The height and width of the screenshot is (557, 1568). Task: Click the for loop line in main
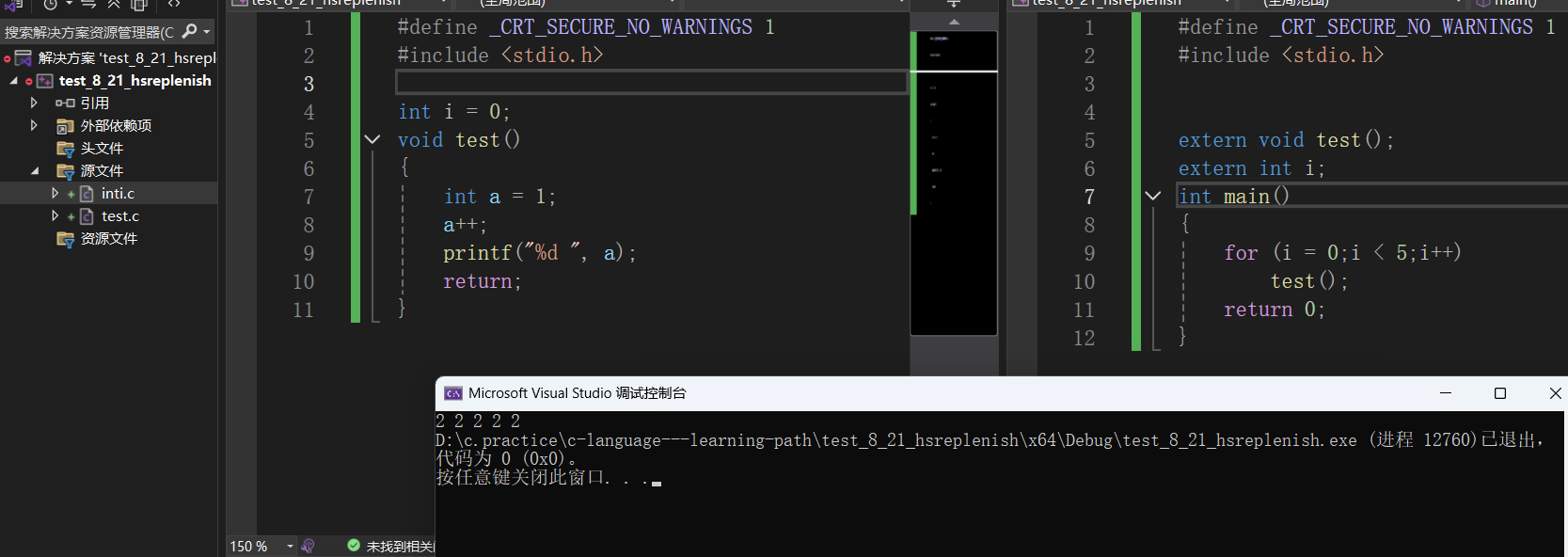1342,253
